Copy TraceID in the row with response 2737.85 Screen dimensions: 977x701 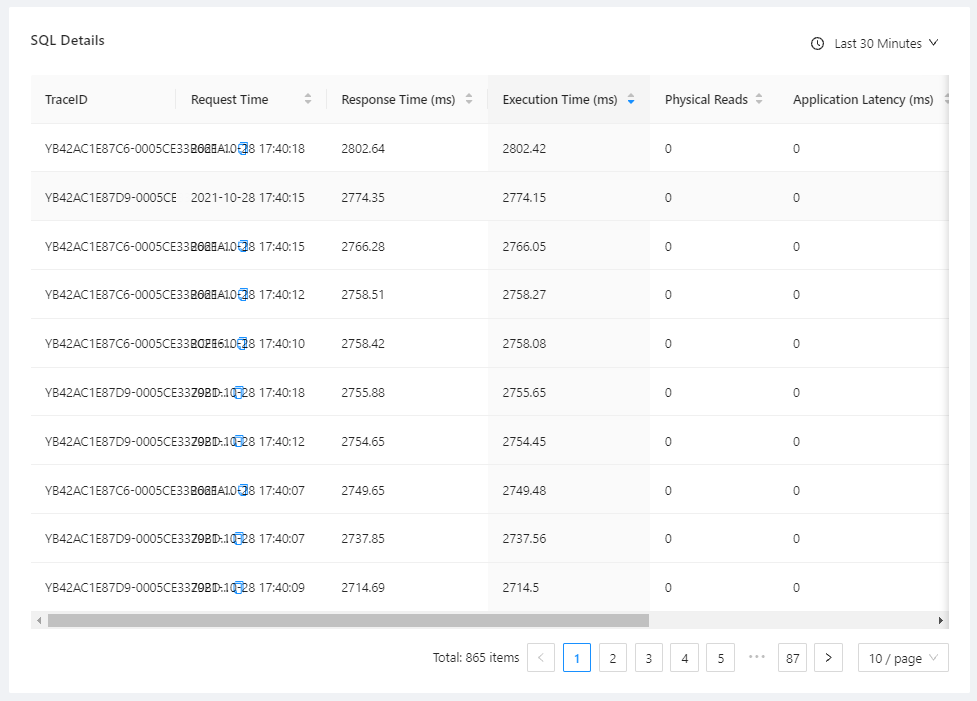click(238, 538)
